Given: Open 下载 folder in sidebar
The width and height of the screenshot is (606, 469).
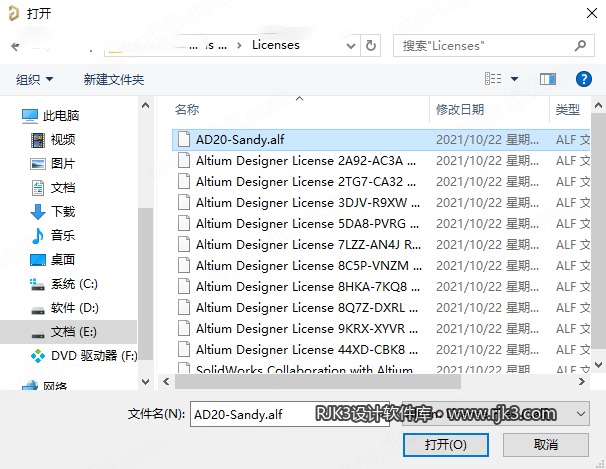Looking at the screenshot, I should 63,212.
